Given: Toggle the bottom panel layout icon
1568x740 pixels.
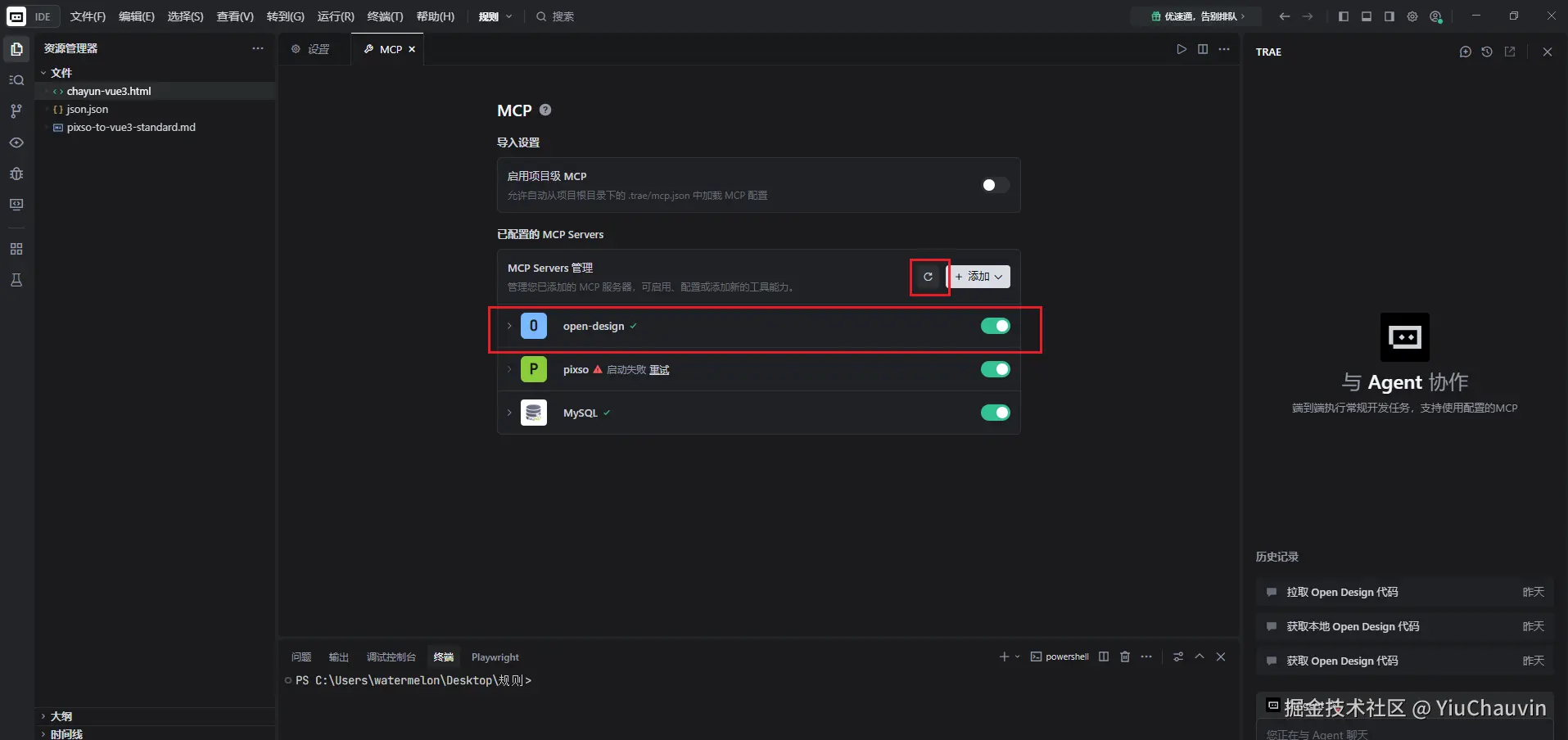Looking at the screenshot, I should coord(1367,16).
